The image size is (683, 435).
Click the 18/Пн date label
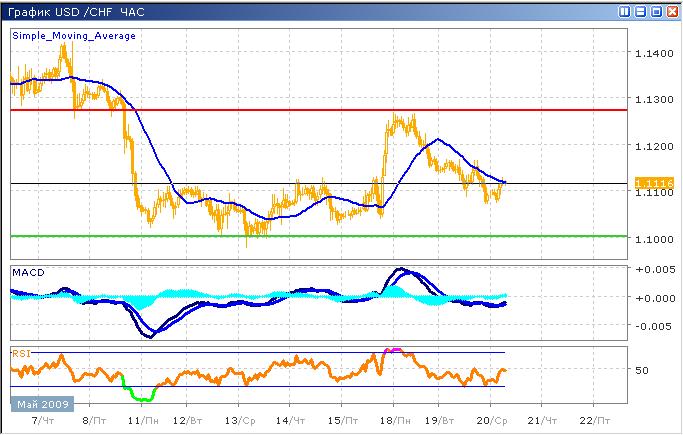pos(395,421)
